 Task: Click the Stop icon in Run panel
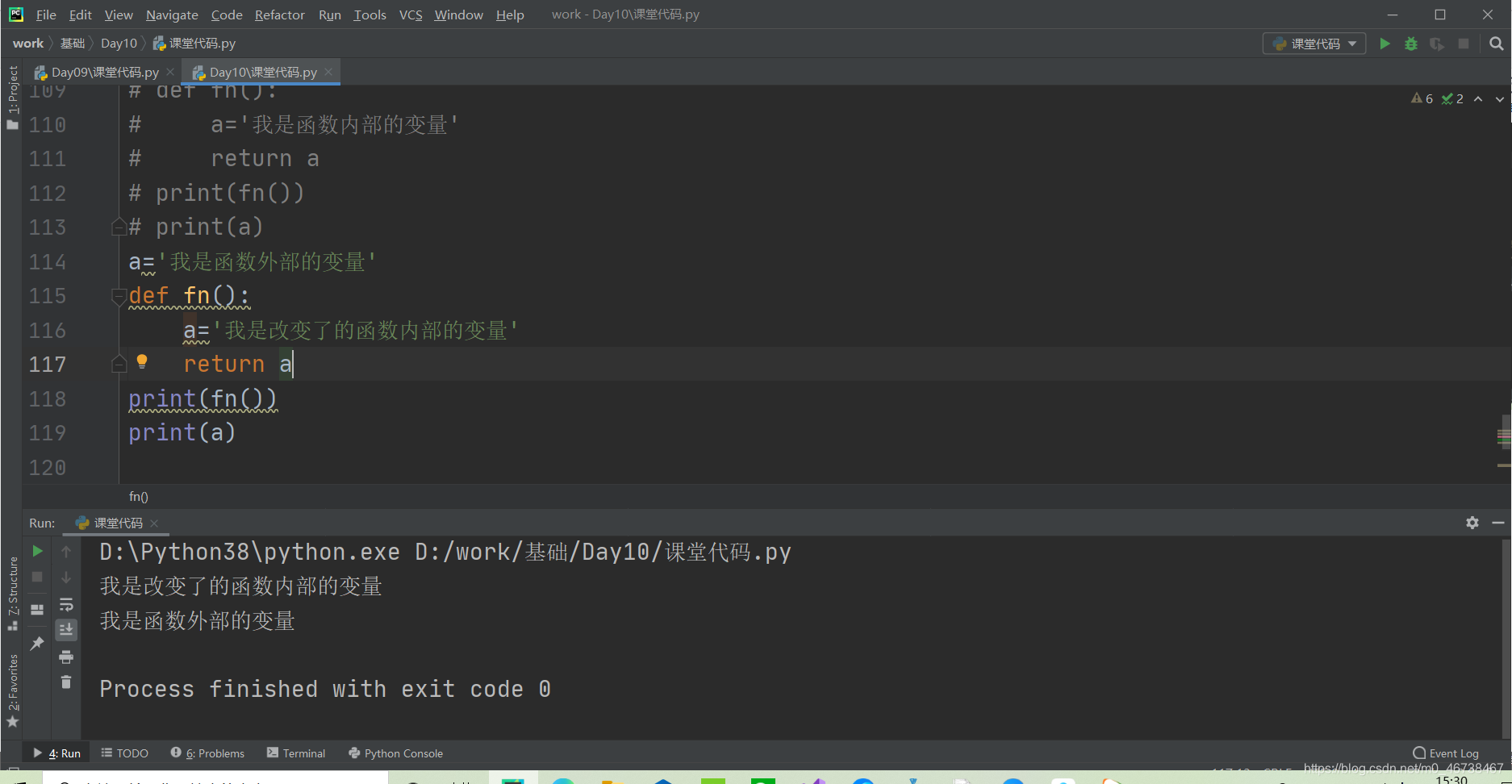tap(37, 577)
